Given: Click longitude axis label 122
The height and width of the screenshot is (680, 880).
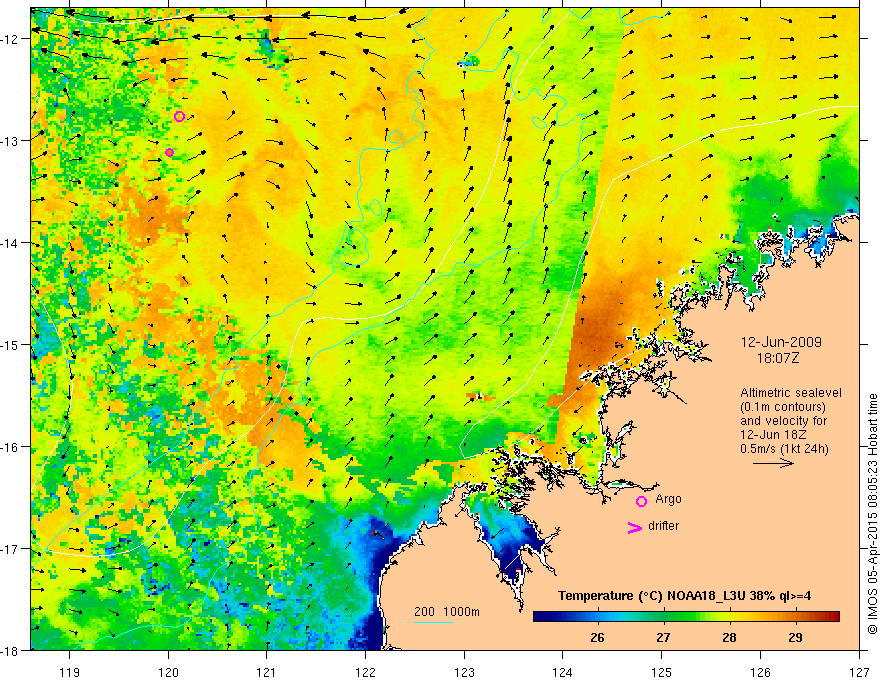Looking at the screenshot, I should (365, 672).
